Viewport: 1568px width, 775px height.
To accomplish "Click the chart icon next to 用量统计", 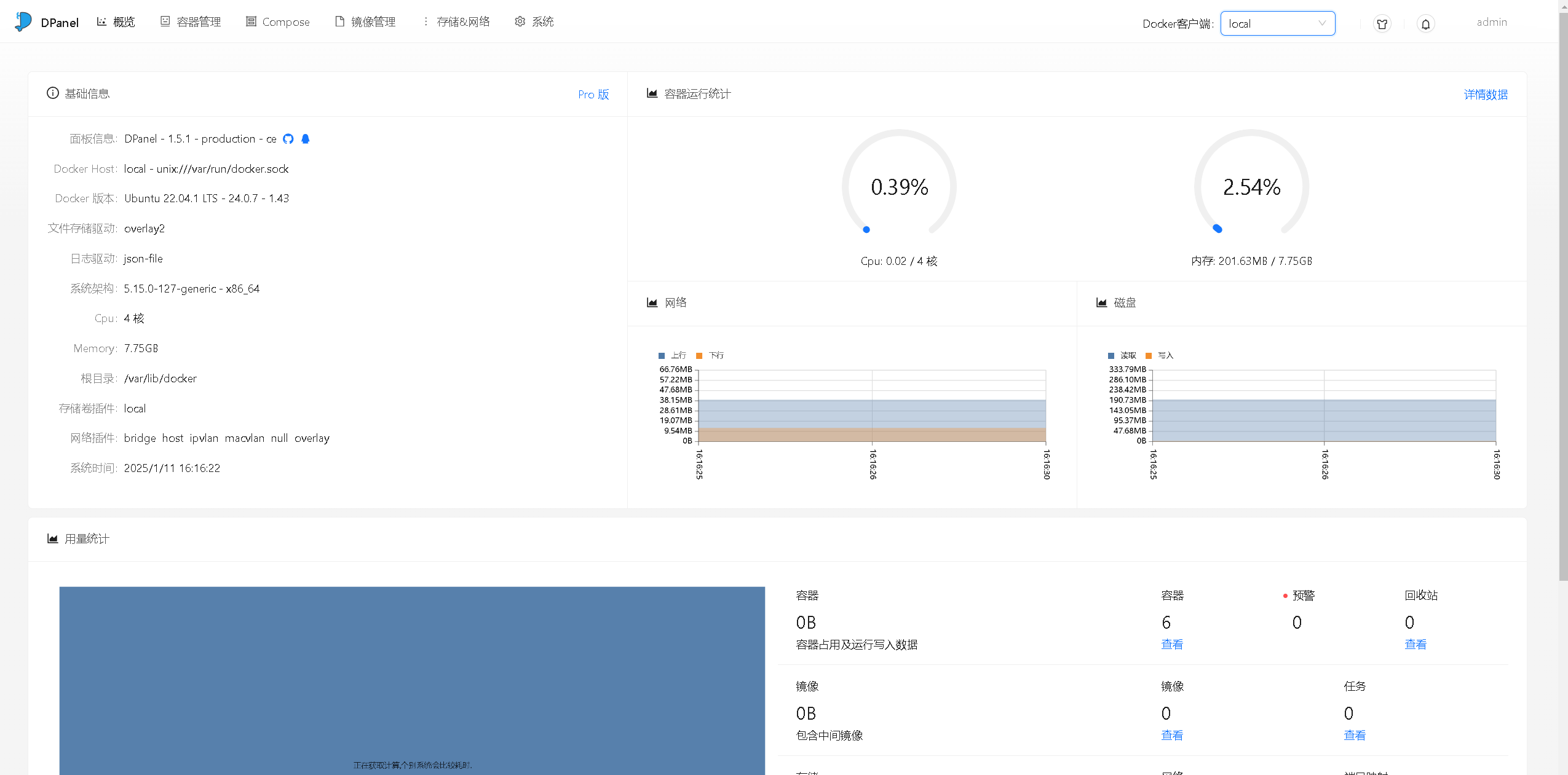I will [53, 538].
